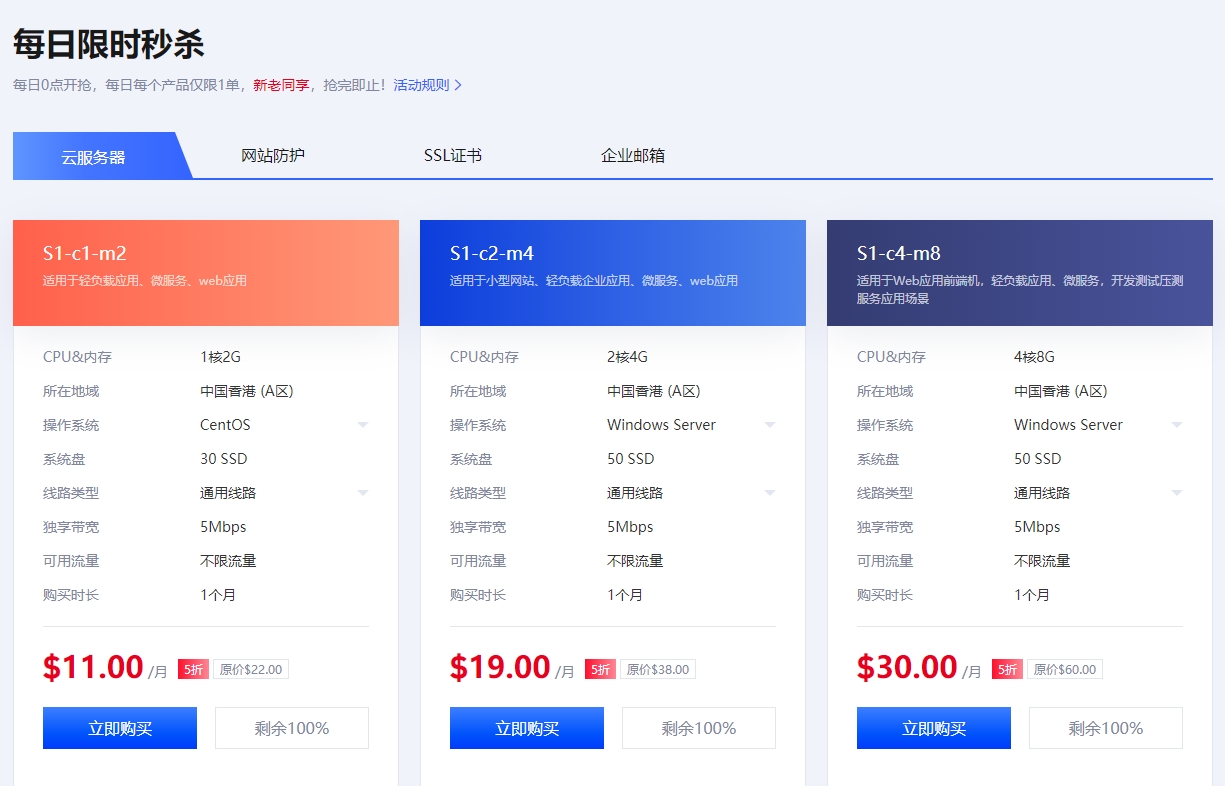Expand 通用线路 dropdown on S1-c2-m4 card
Viewport: 1225px width, 786px height.
tap(691, 493)
